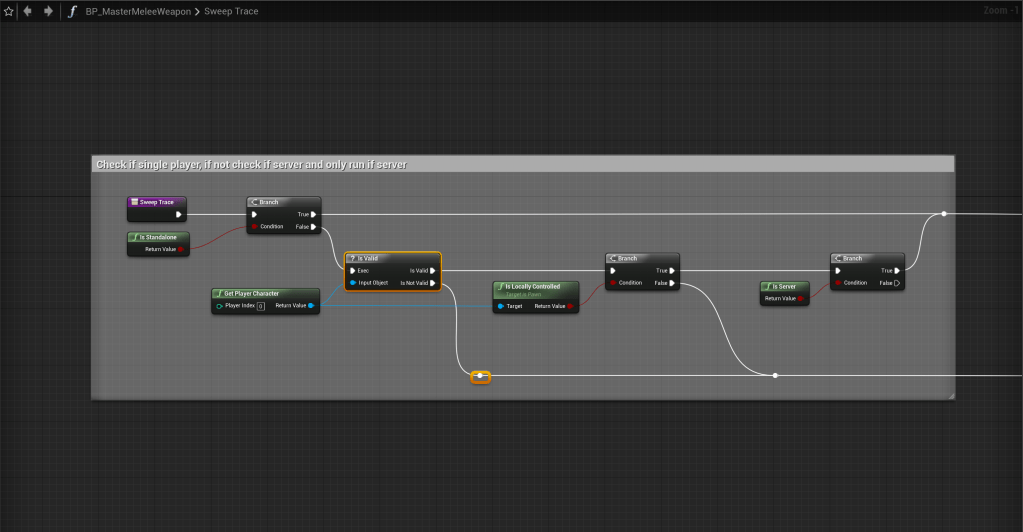Click the function icon beside the breadcrumb

click(x=72, y=11)
